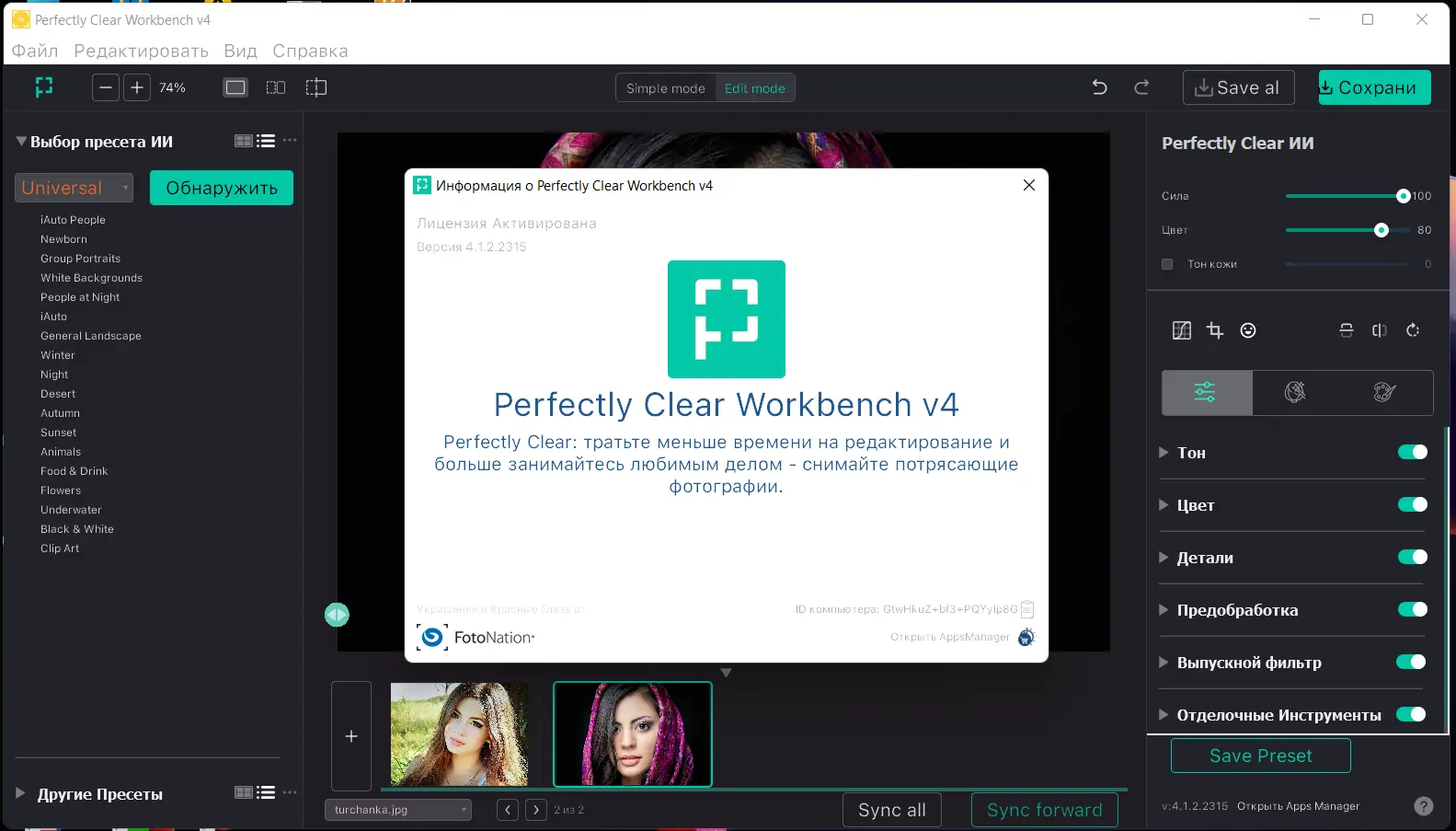Open the Вид menu

(x=240, y=51)
